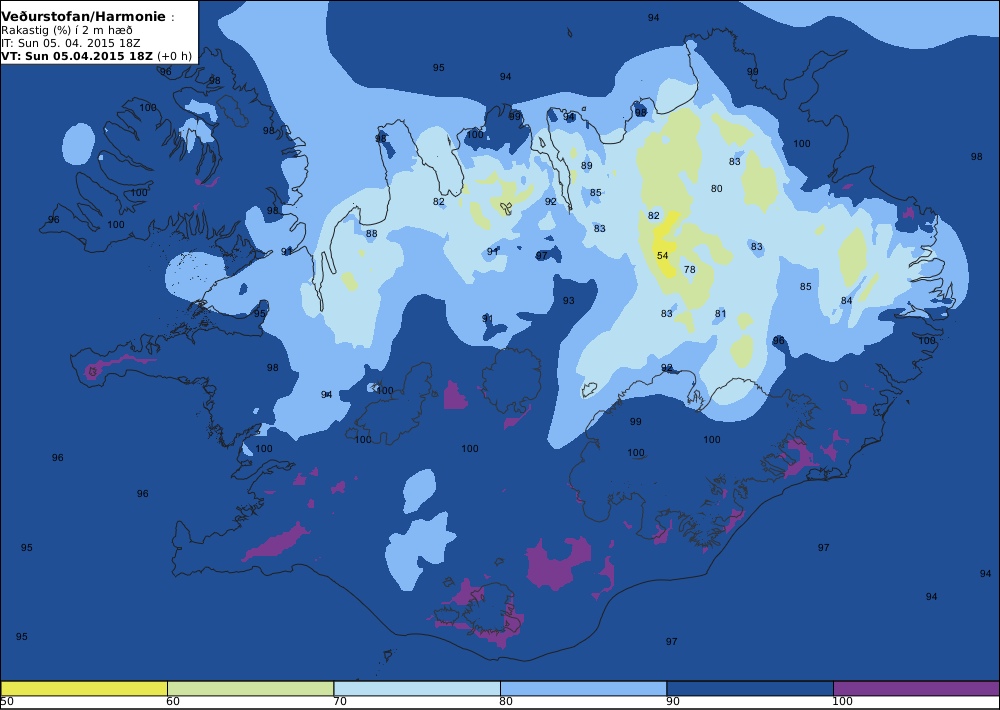Click the '78' humidity value on the map
This screenshot has height=710, width=1000.
tap(689, 270)
